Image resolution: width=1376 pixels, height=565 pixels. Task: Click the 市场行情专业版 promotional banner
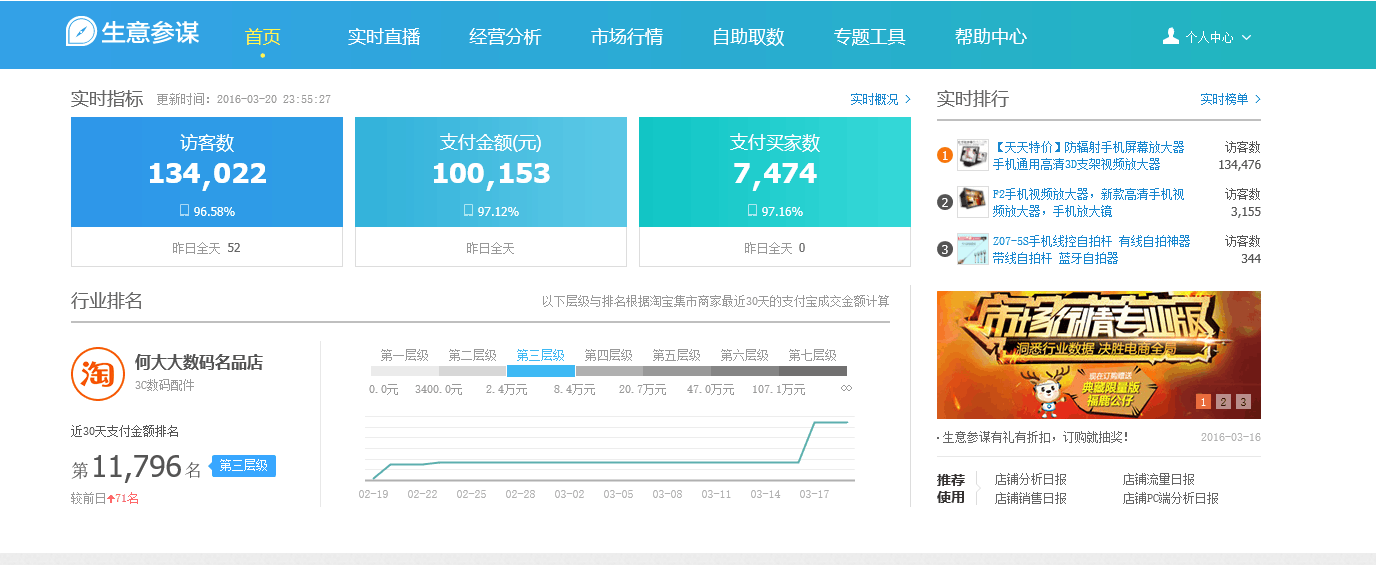click(1098, 354)
